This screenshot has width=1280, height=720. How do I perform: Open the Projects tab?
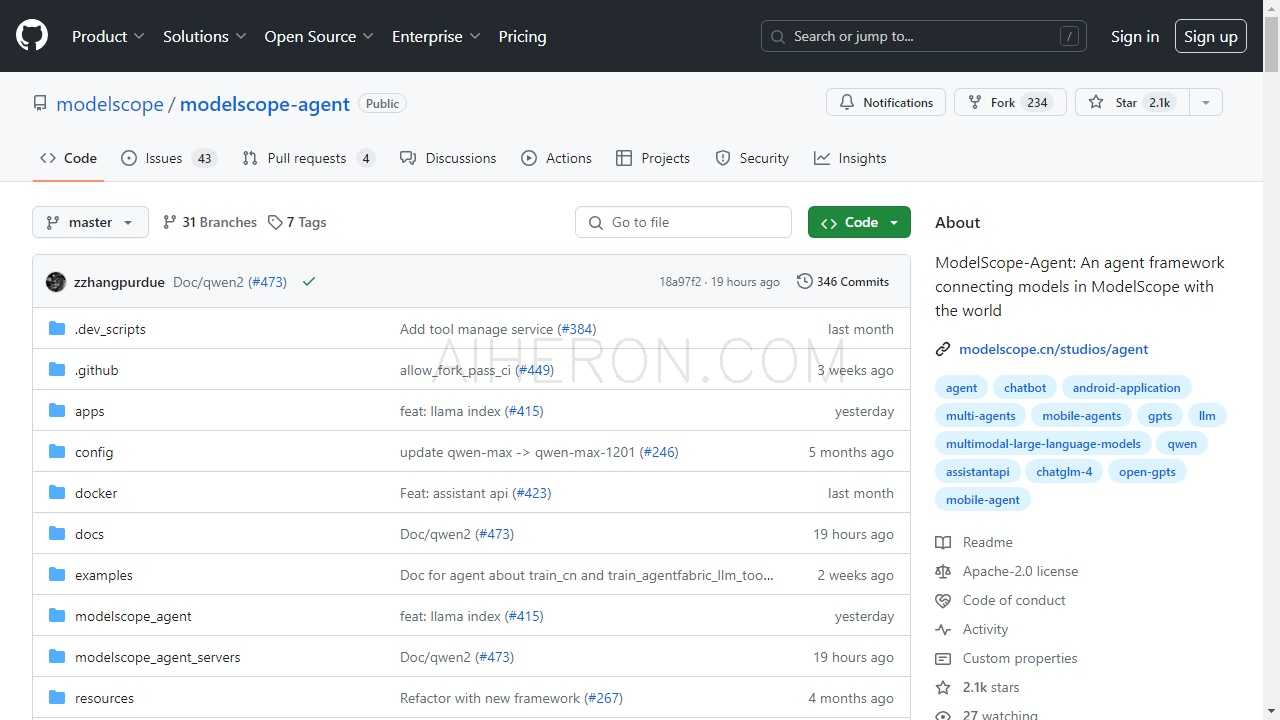pos(653,158)
